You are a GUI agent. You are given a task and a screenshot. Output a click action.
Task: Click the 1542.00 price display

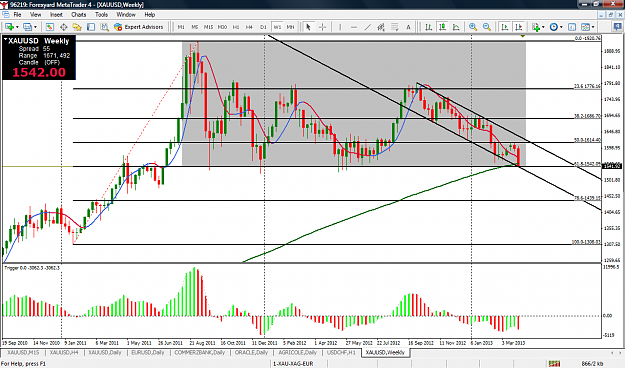[39, 72]
